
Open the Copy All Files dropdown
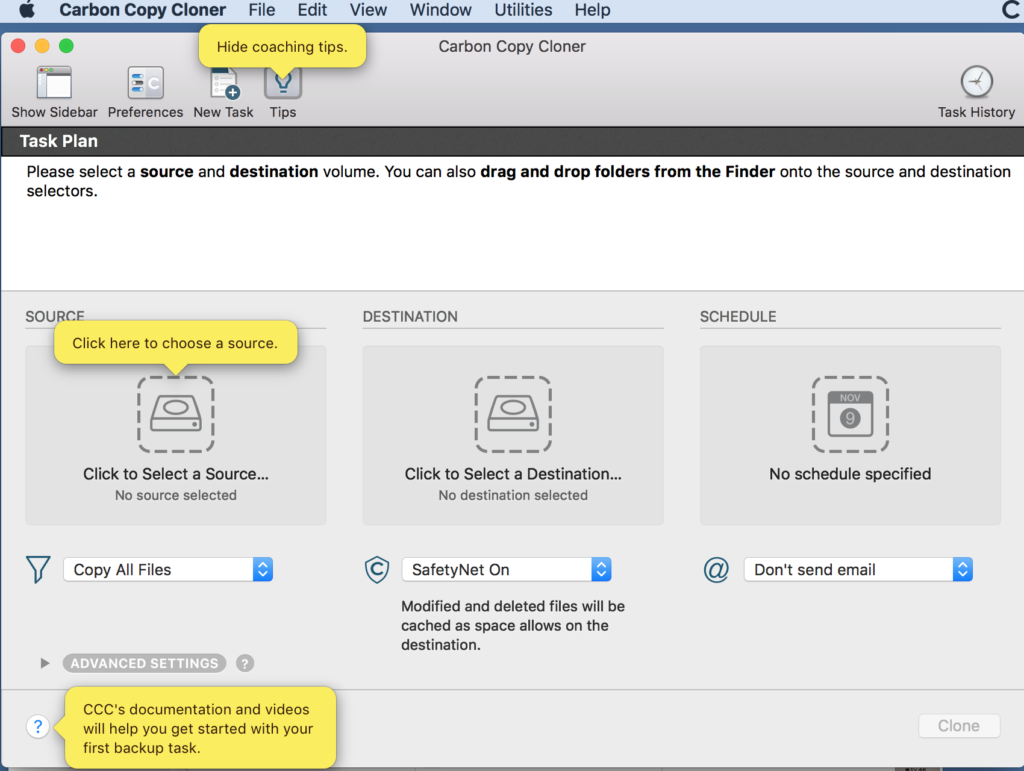tap(168, 570)
